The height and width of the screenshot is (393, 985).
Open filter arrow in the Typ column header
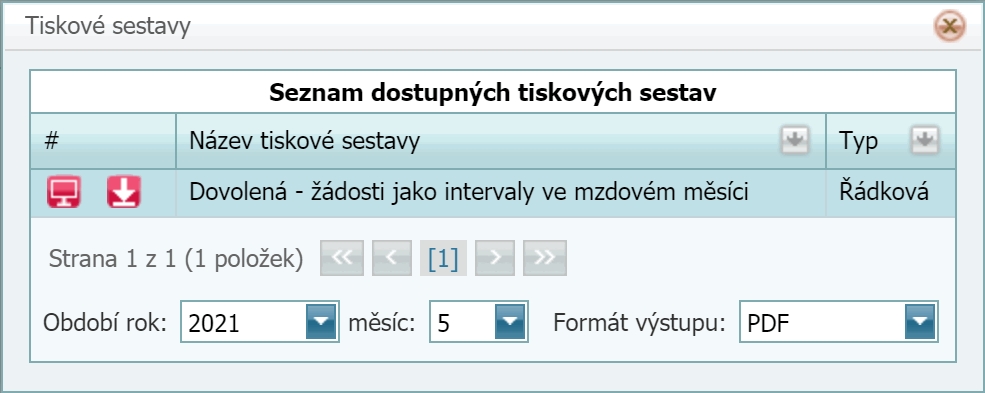(925, 141)
